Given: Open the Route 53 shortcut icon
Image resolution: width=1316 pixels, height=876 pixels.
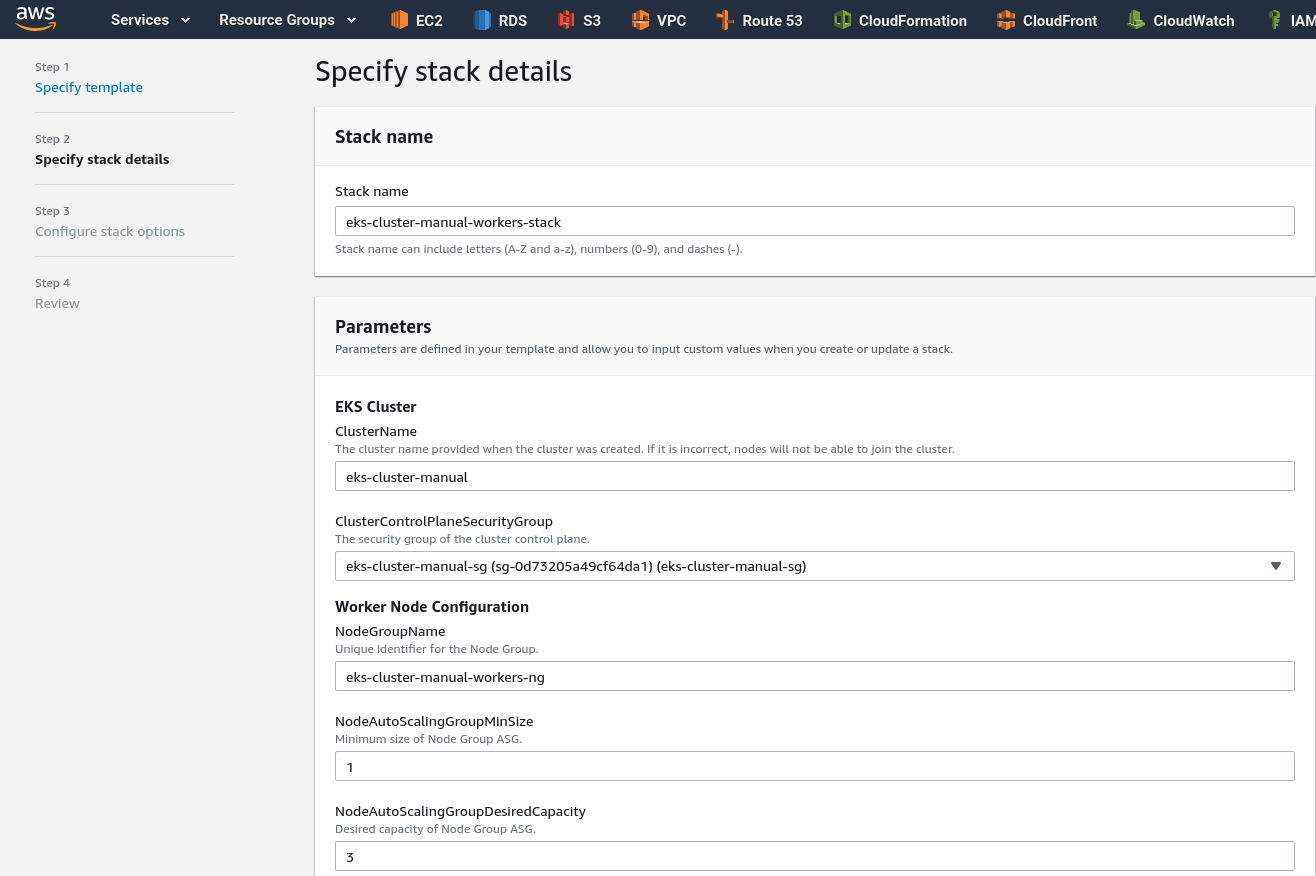Looking at the screenshot, I should (x=726, y=20).
